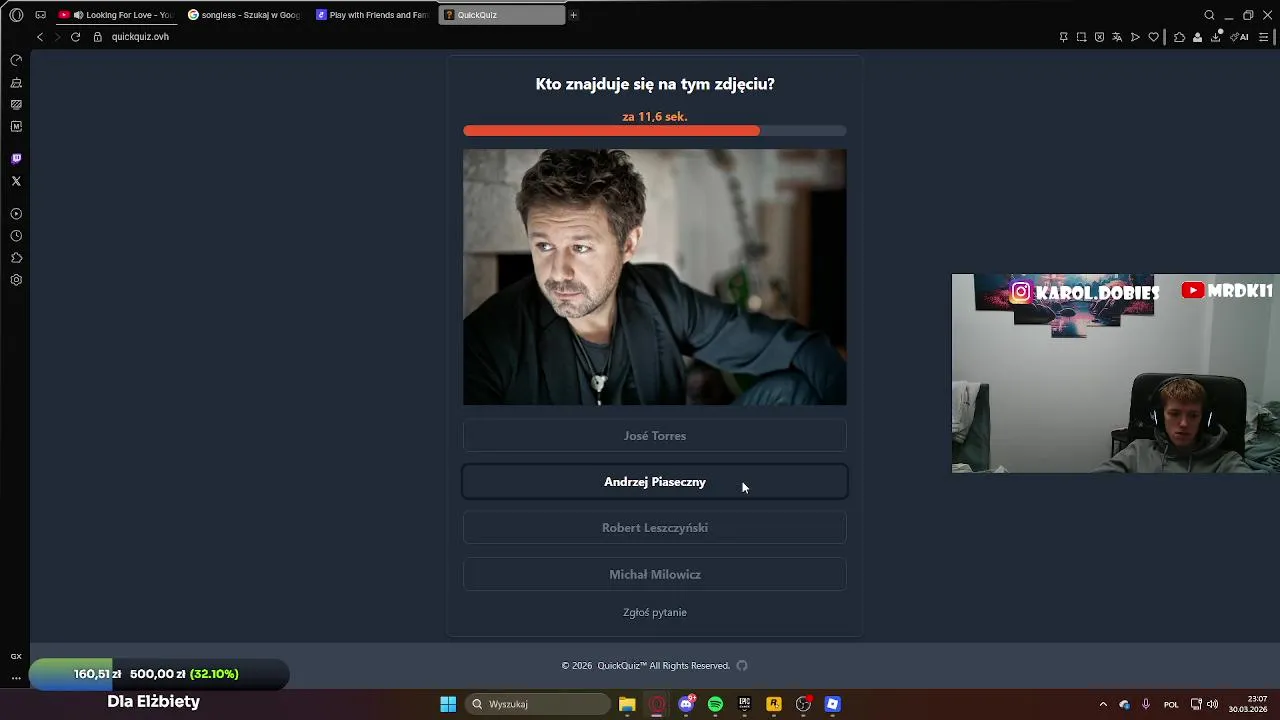Viewport: 1280px width, 720px height.
Task: Take a snapshot with the capture icon
Action: (x=1081, y=37)
